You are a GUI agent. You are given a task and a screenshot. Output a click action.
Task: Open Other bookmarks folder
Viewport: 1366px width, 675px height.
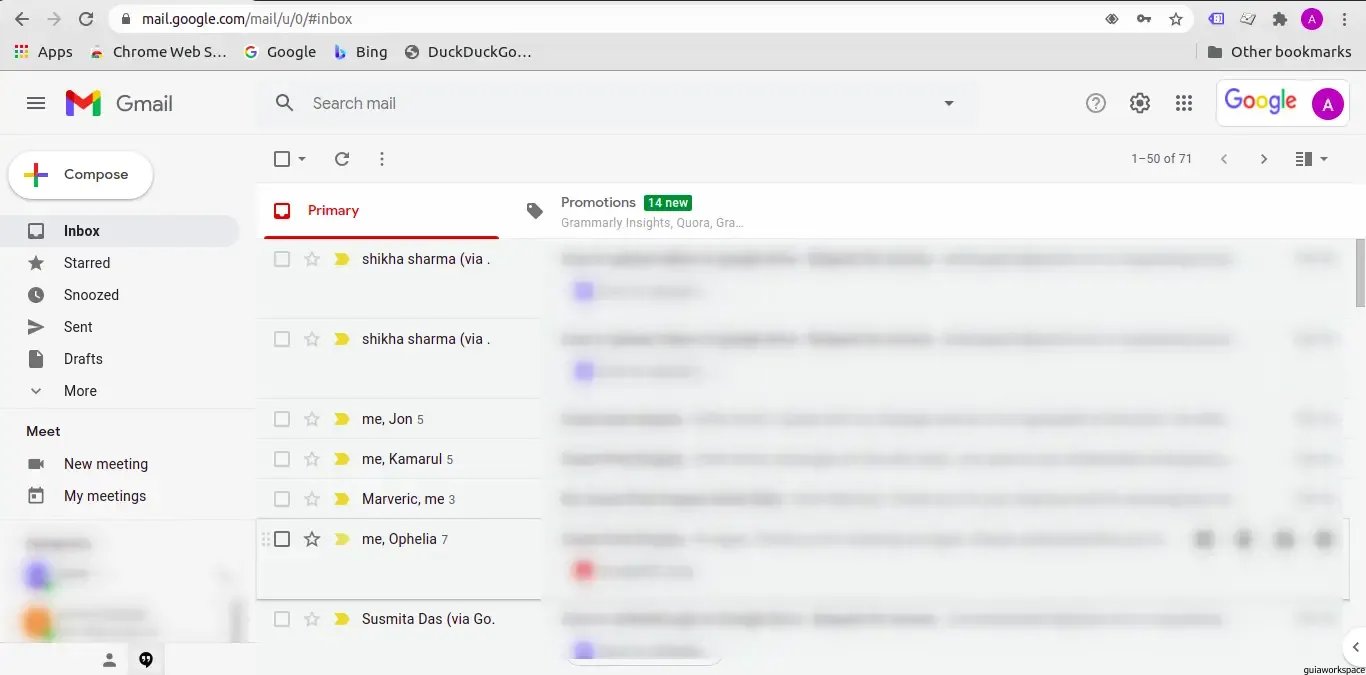pos(1279,52)
